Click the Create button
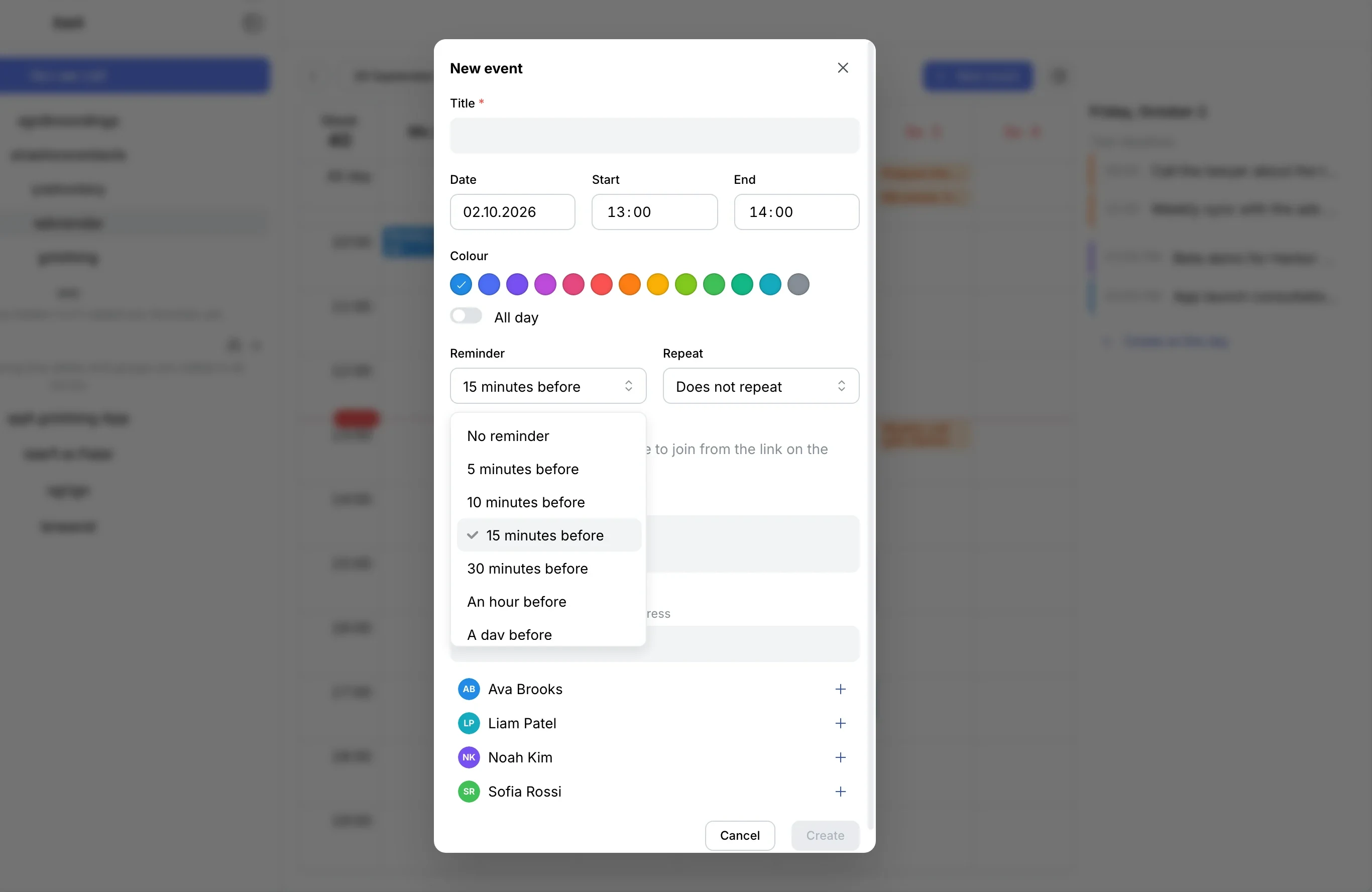1372x892 pixels. (825, 835)
